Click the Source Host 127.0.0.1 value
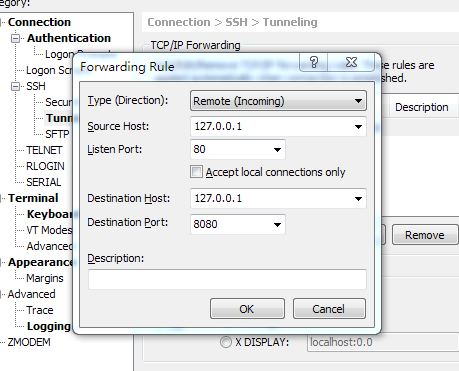Image resolution: width=459 pixels, height=371 pixels. coord(218,126)
